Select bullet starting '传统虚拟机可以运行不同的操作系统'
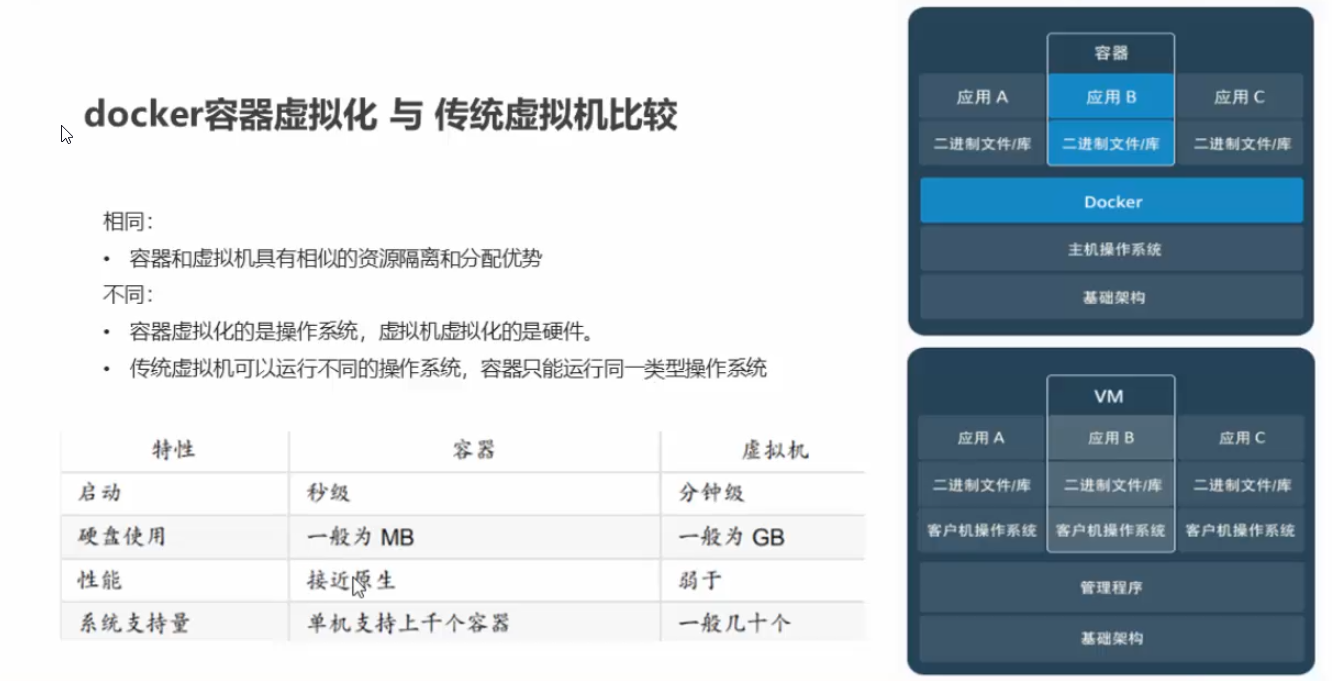 point(448,368)
